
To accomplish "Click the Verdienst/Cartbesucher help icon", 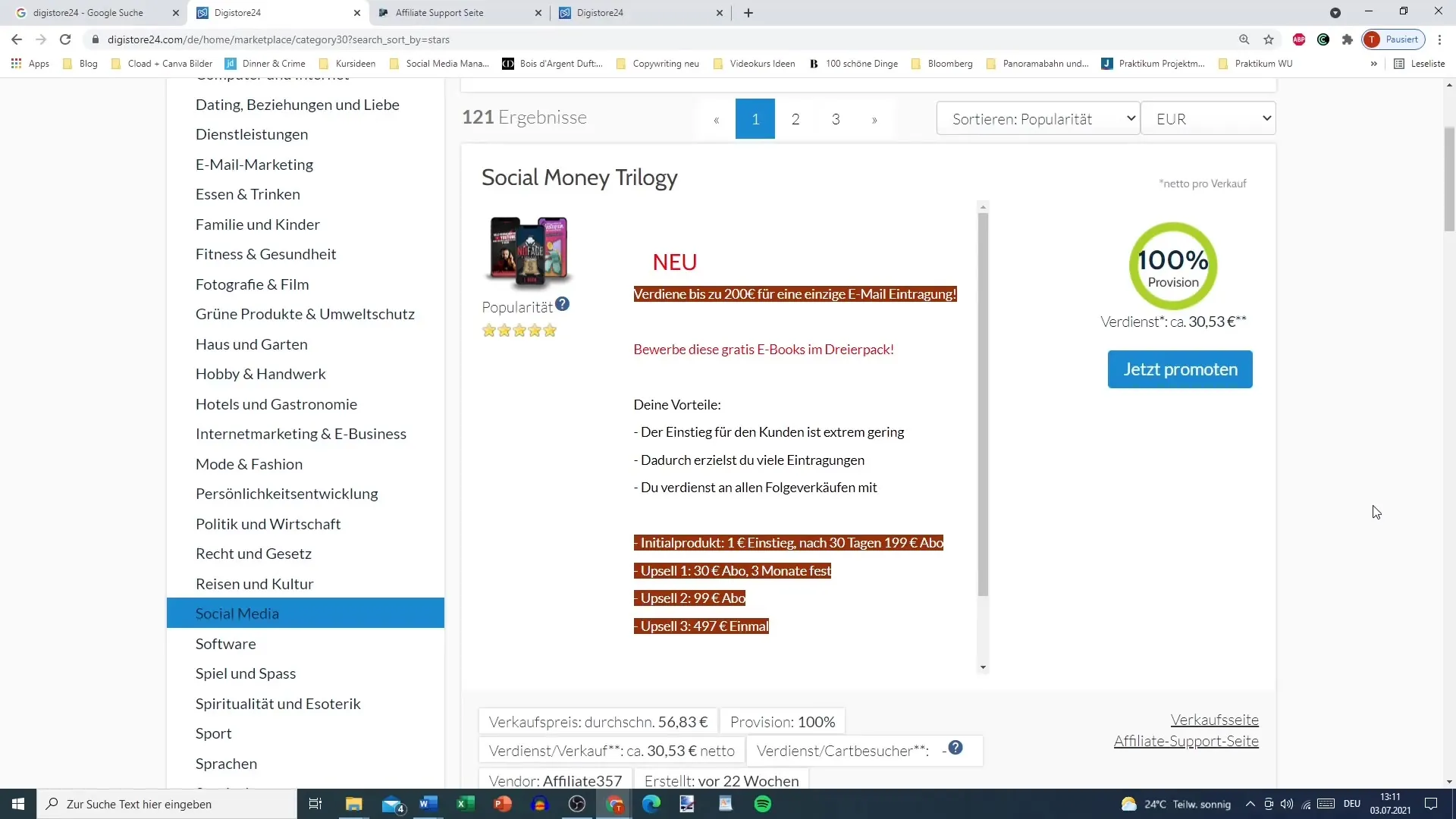I will click(955, 748).
